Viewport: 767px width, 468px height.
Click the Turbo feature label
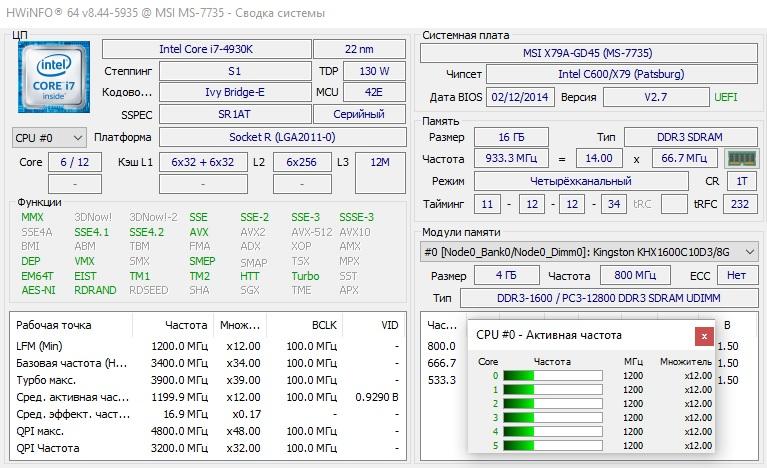[305, 276]
